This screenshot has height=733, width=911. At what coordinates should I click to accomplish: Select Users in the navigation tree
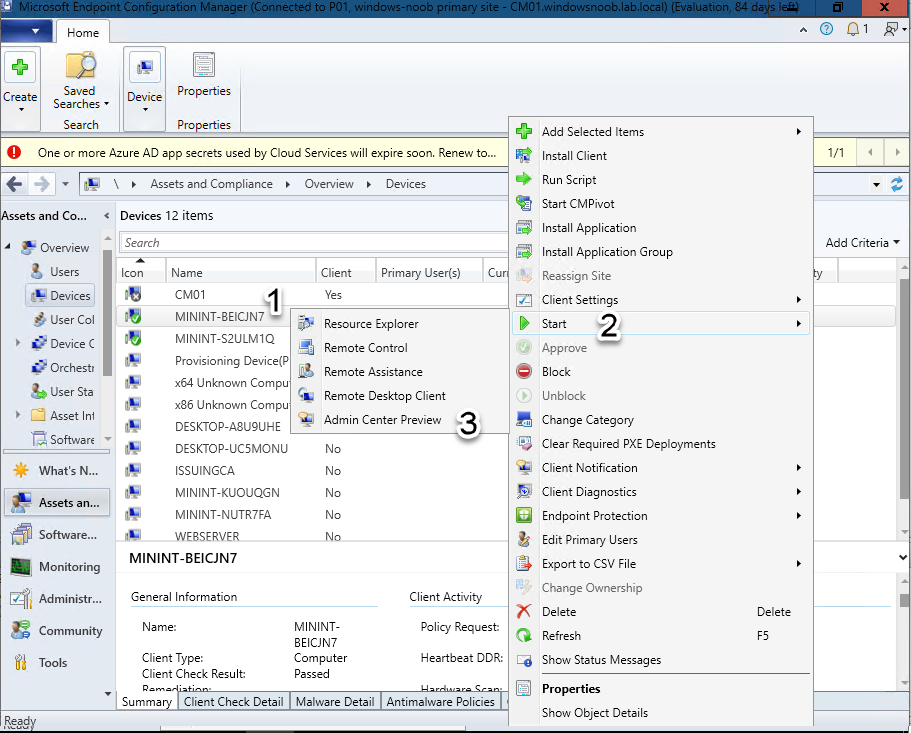tap(64, 272)
